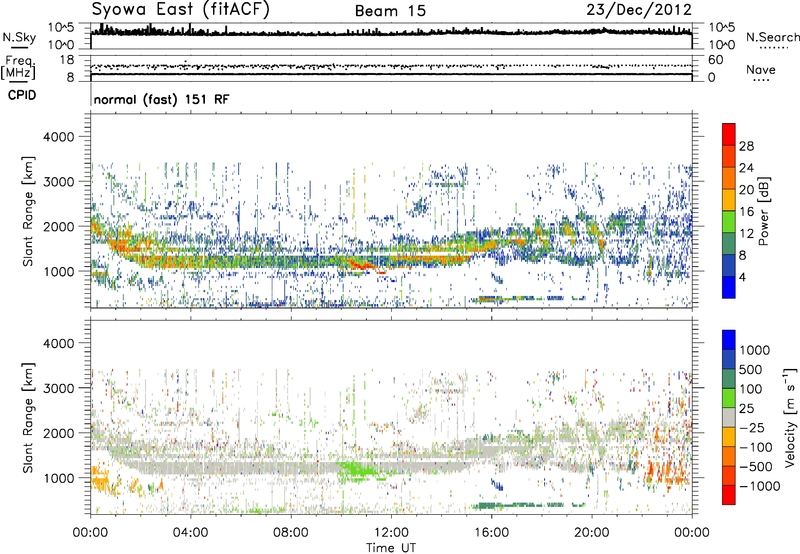Click the 'N.Sky' legend label

[x=19, y=38]
